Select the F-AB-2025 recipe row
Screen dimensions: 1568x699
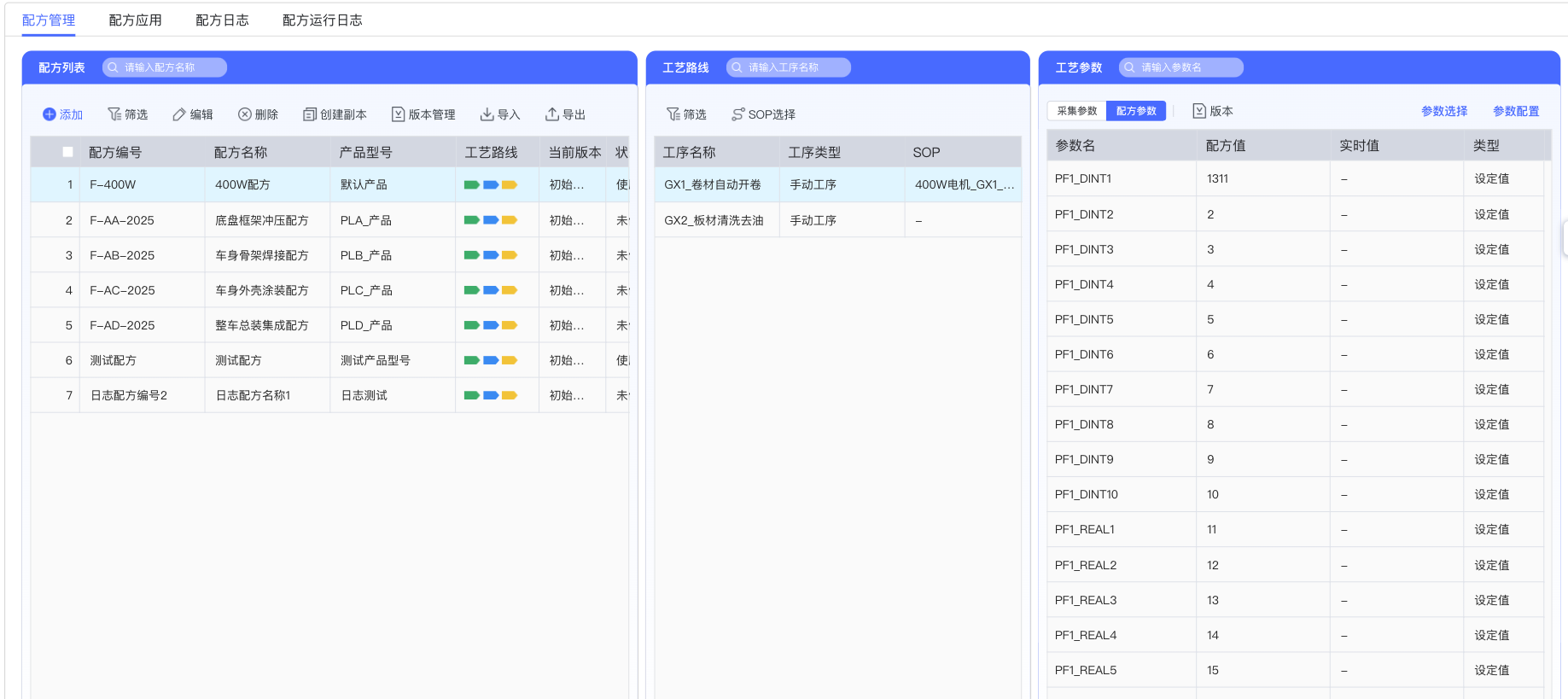[x=122, y=255]
